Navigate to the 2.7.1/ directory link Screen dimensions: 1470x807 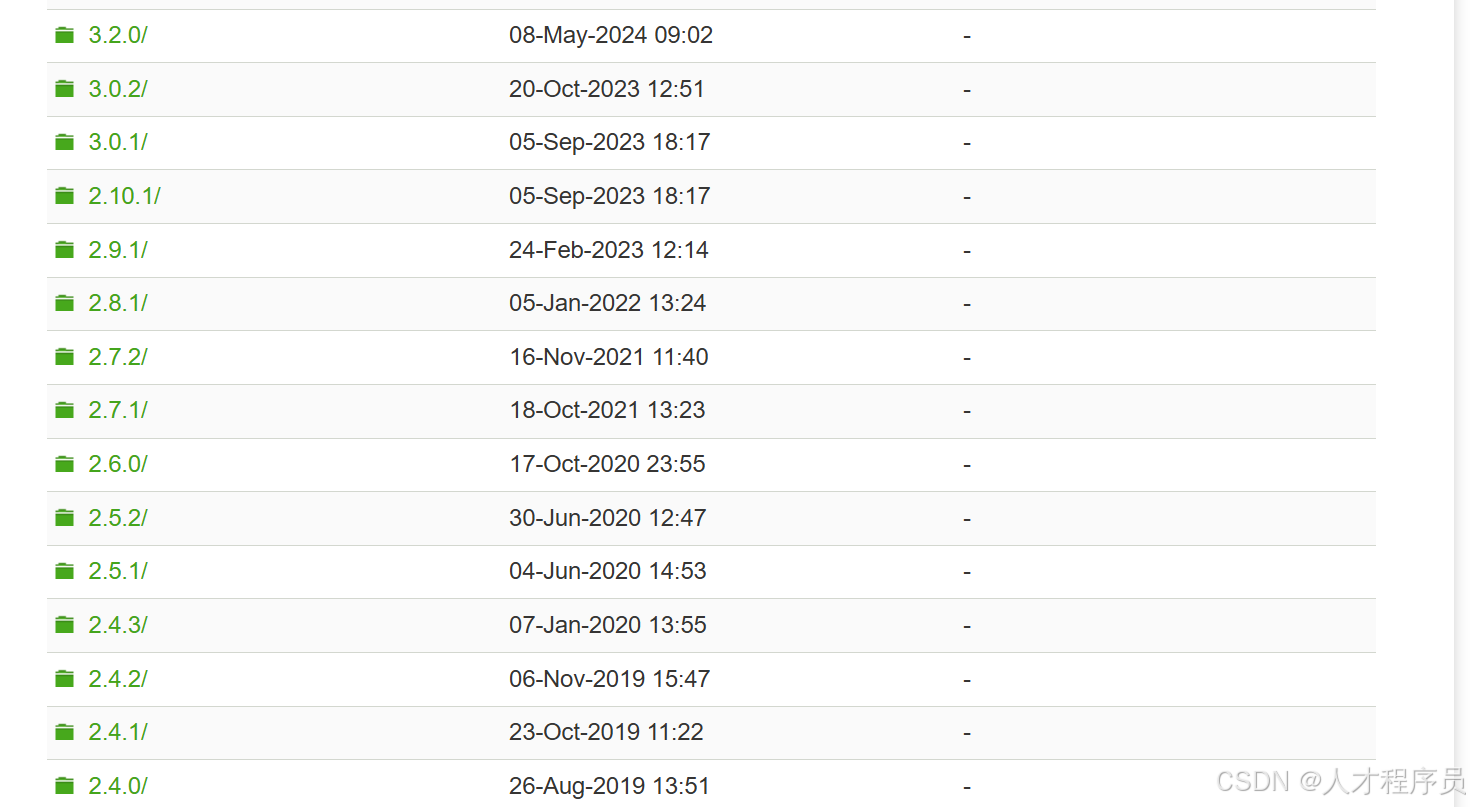pyautogui.click(x=118, y=410)
